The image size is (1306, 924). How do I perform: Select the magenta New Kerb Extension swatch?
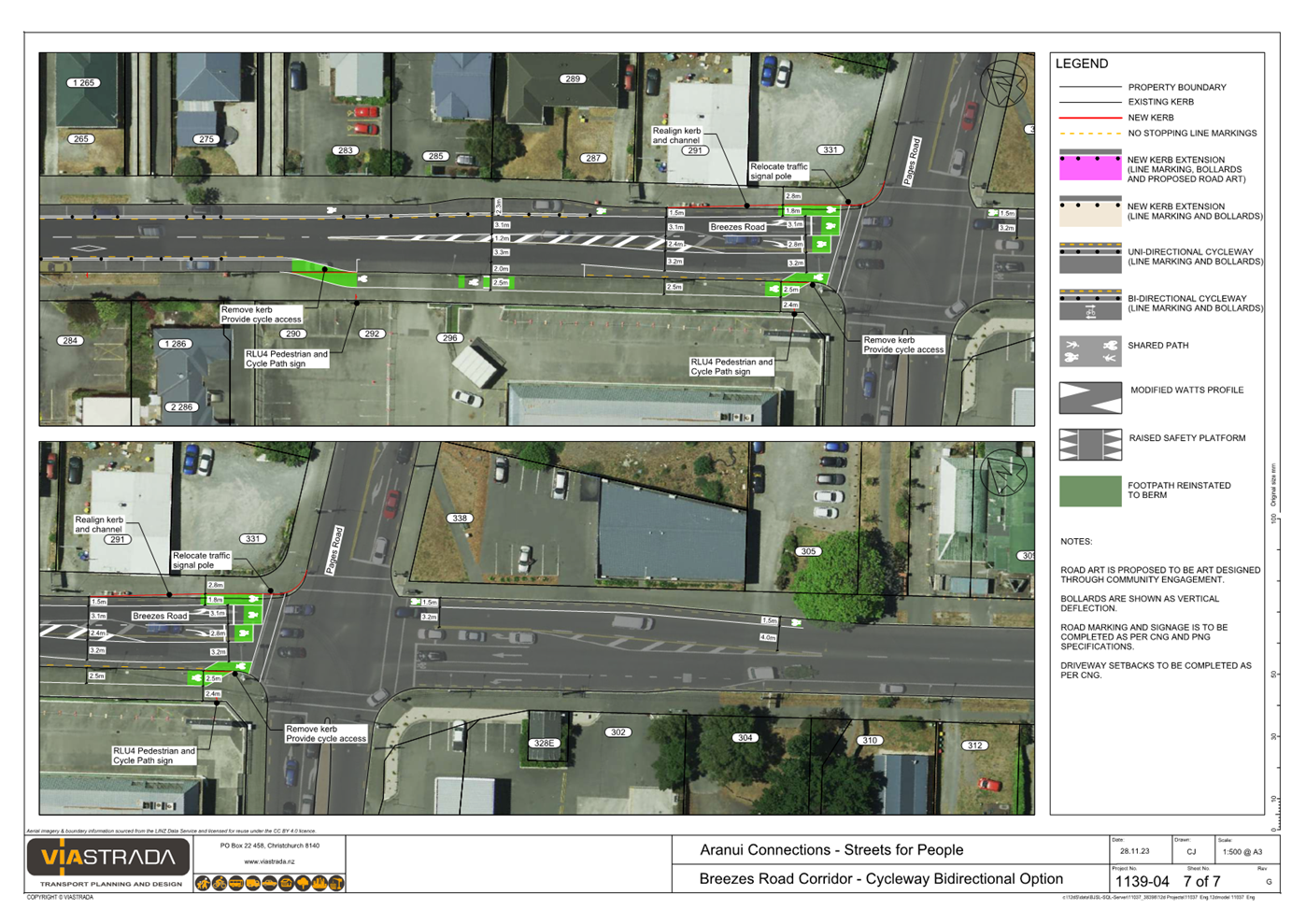[x=1090, y=167]
